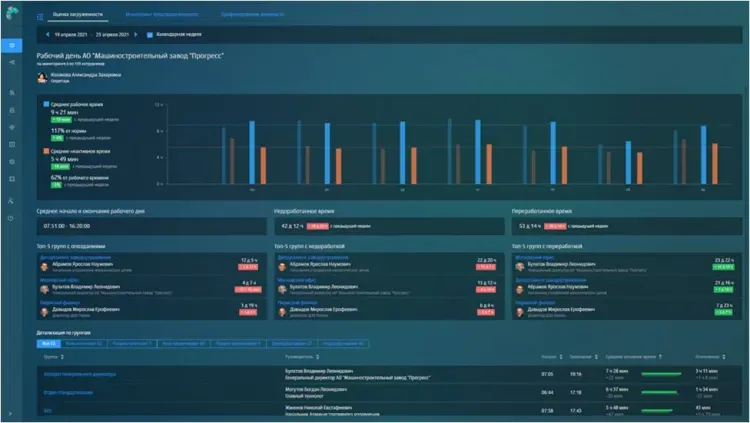
Task: Select the Все filter chip in Детализация
Action: tap(48, 343)
